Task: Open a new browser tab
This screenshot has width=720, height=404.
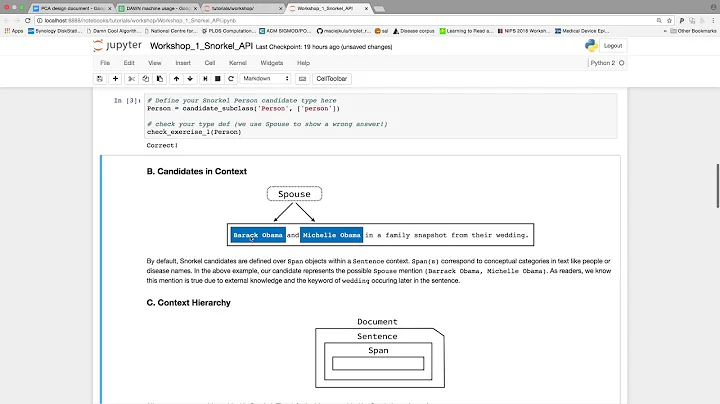Action: (x=379, y=9)
